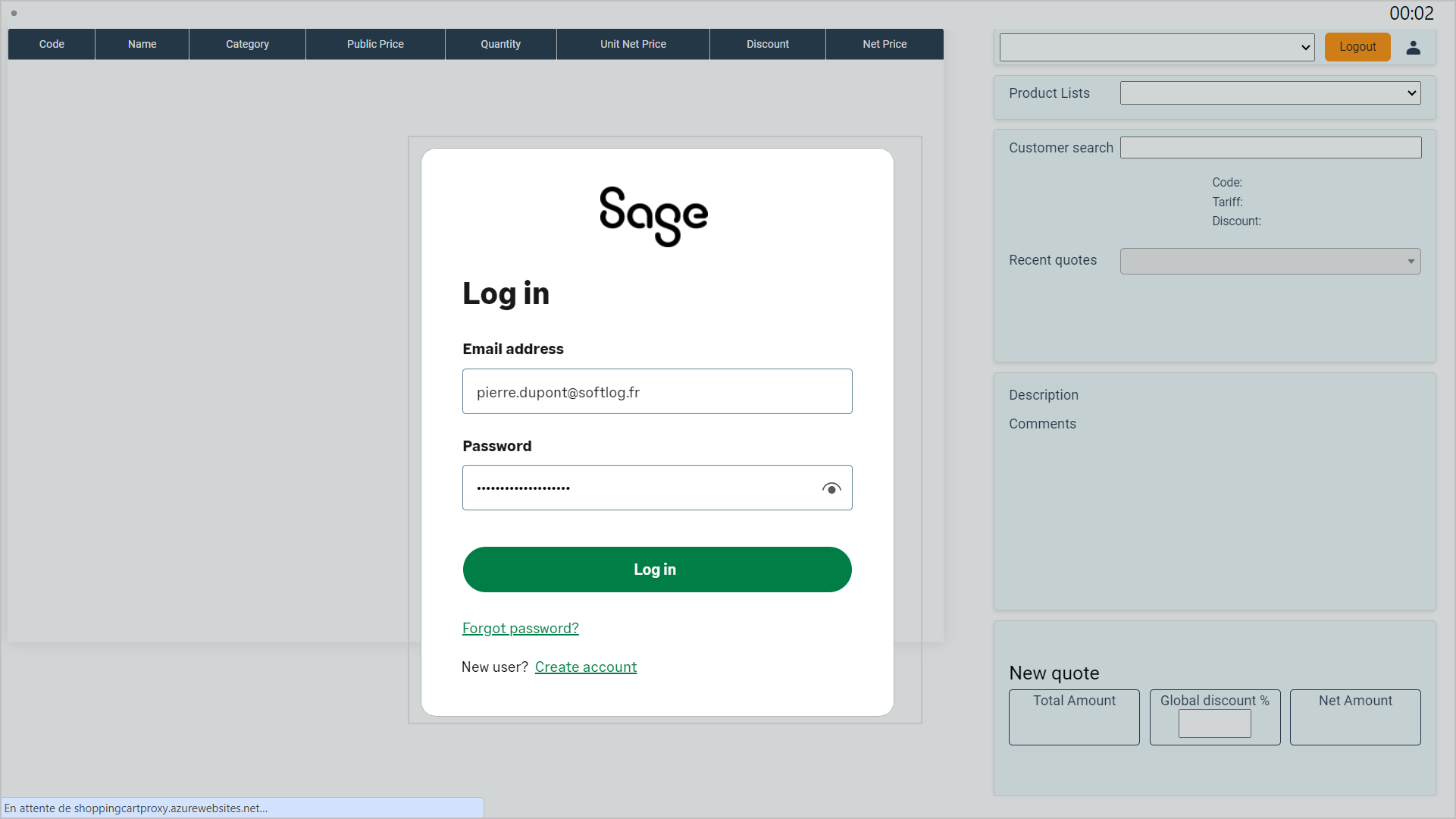
Task: Sort by the Net Price column header
Action: click(885, 44)
